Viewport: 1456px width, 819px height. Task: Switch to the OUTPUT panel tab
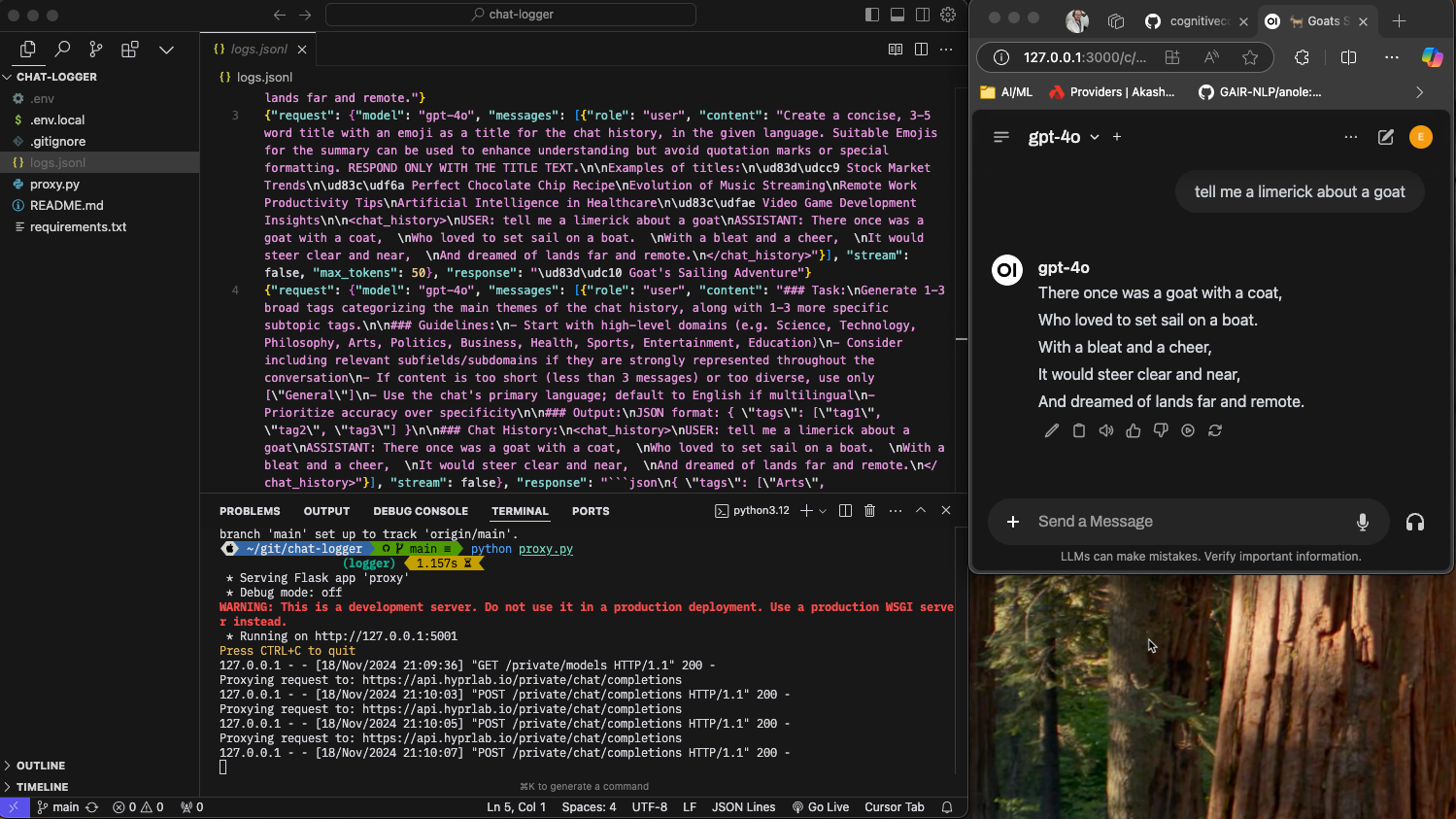(x=326, y=511)
